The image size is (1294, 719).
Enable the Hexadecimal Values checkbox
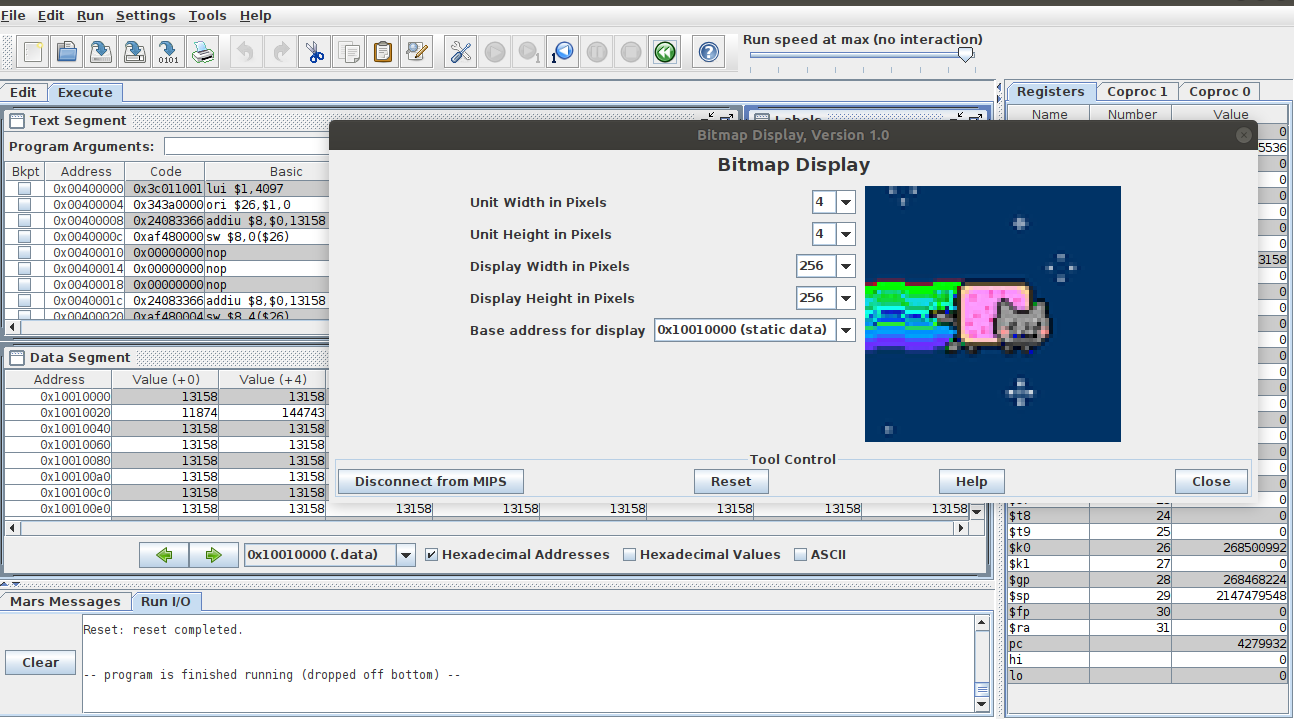629,554
